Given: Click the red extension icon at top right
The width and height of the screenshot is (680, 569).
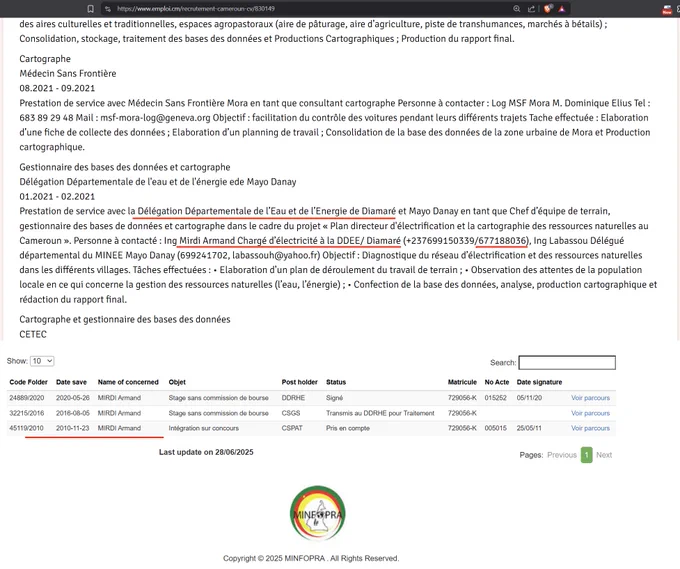Looking at the screenshot, I should [x=667, y=10].
